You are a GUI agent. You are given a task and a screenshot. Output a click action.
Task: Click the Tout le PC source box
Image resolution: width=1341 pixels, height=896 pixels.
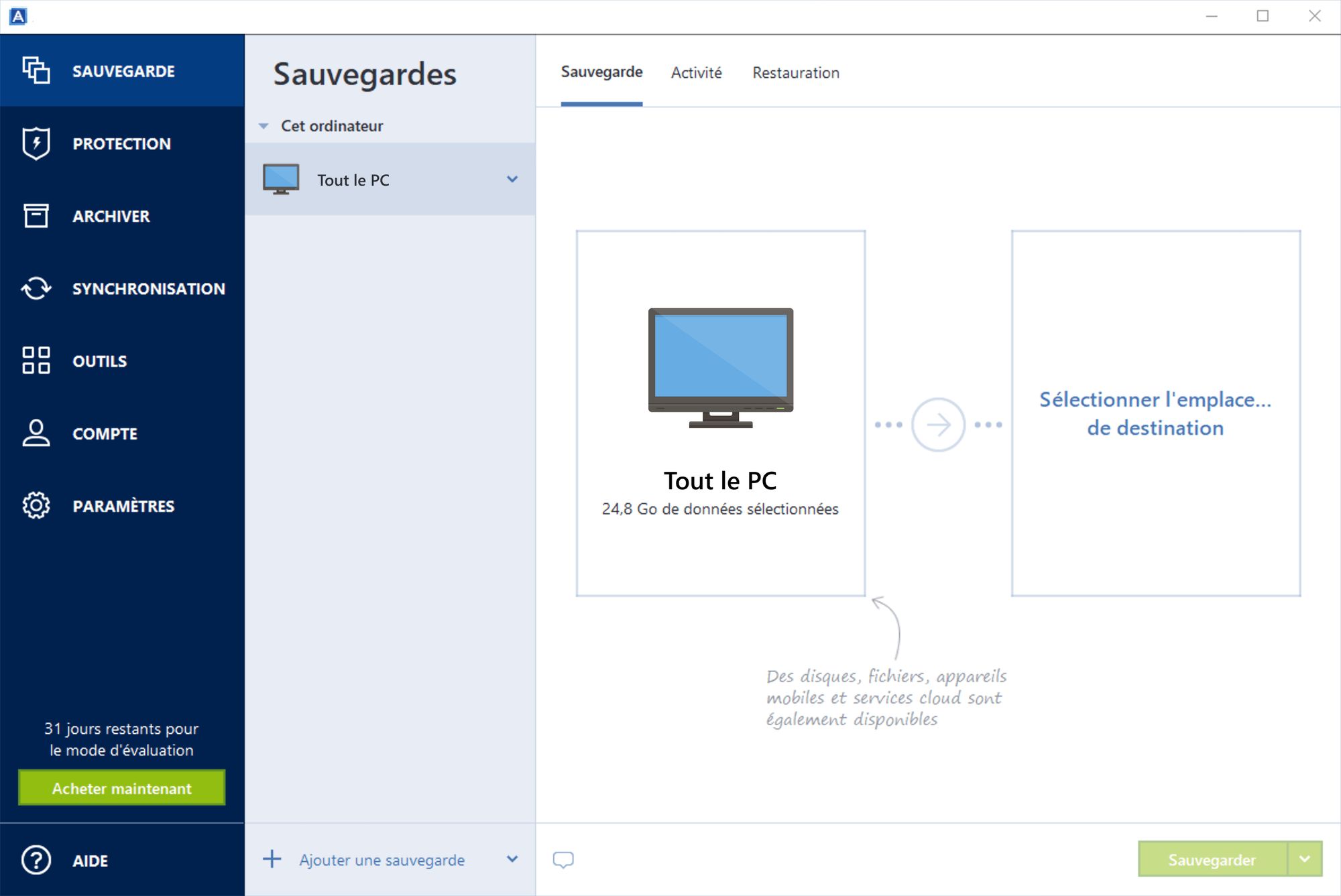coord(720,413)
